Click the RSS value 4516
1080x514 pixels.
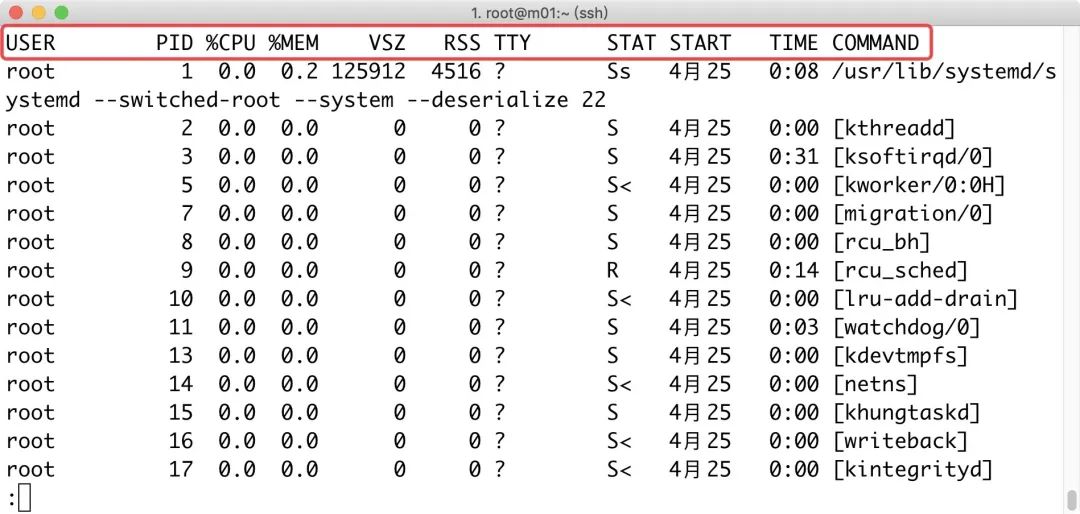[x=456, y=71]
